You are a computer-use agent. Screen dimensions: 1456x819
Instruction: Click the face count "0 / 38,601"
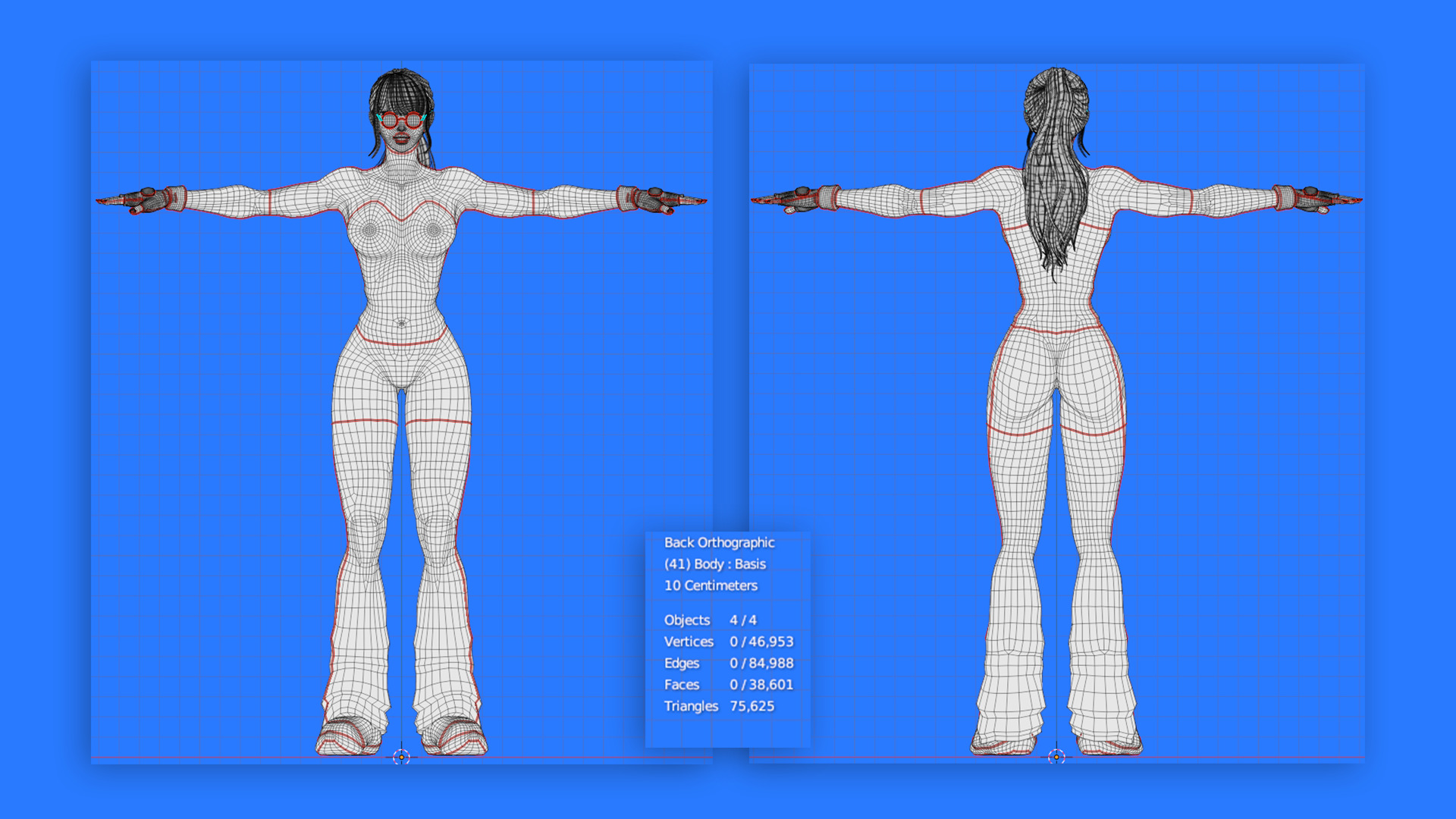click(761, 684)
